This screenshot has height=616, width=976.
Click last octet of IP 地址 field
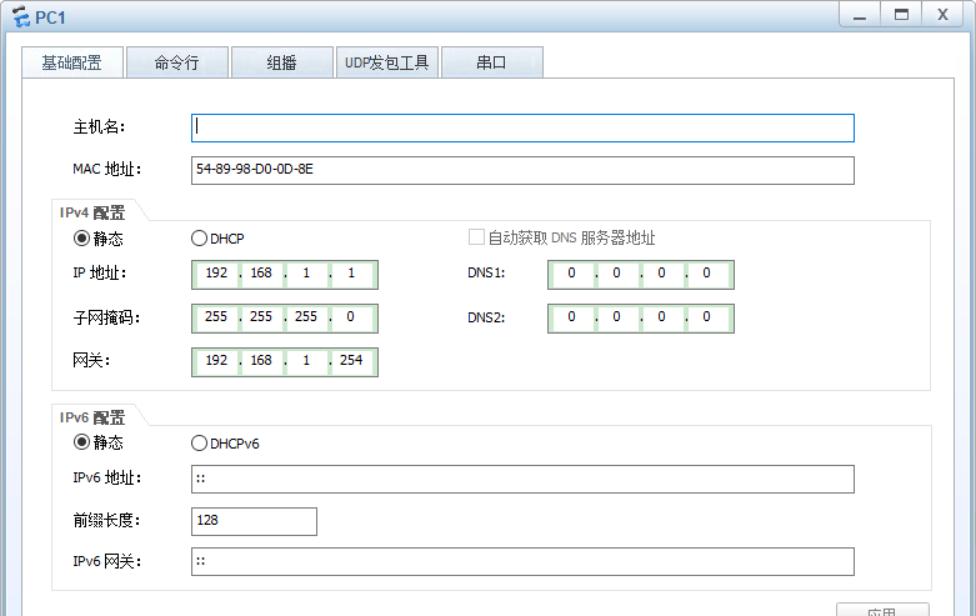tap(351, 274)
